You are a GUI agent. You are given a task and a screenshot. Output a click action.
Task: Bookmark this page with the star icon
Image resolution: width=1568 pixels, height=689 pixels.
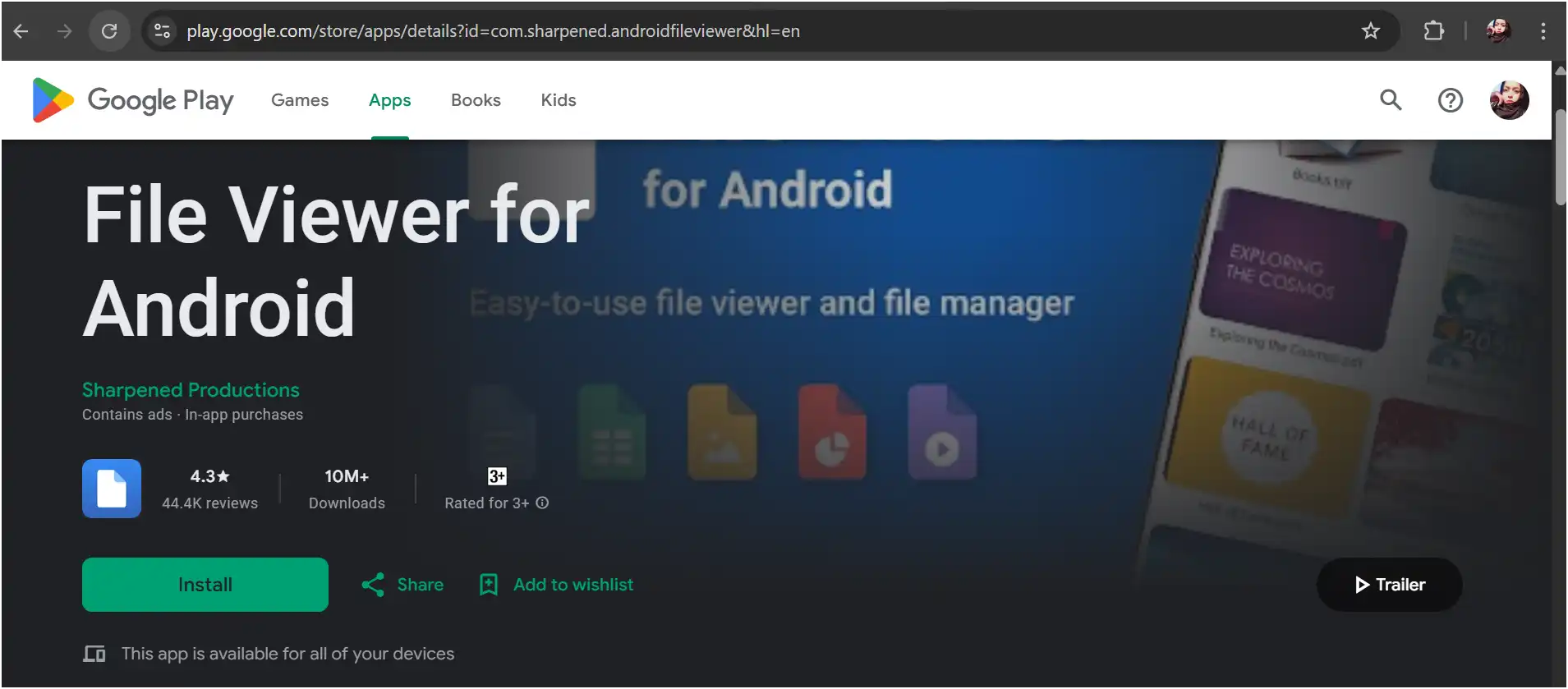click(1371, 31)
